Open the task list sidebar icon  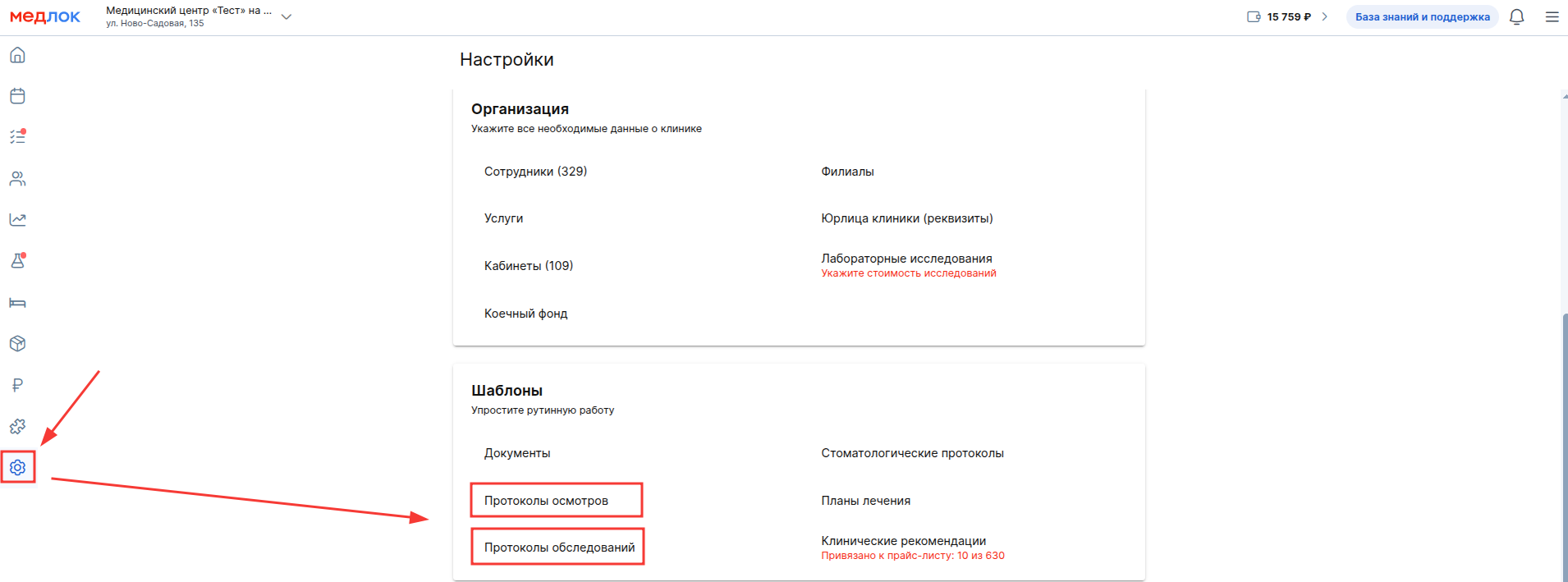point(17,137)
